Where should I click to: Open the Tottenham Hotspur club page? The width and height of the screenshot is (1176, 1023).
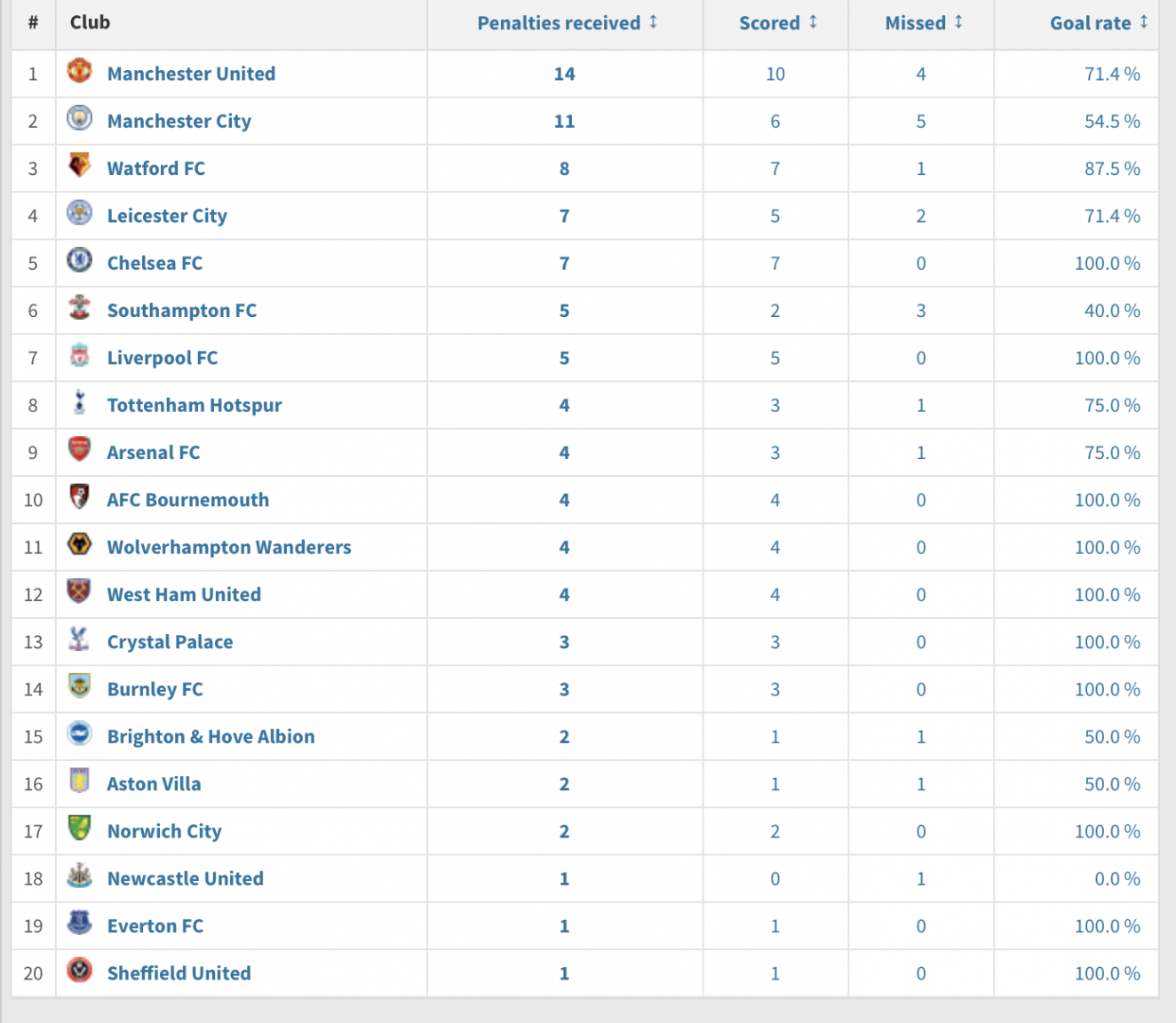coord(194,405)
